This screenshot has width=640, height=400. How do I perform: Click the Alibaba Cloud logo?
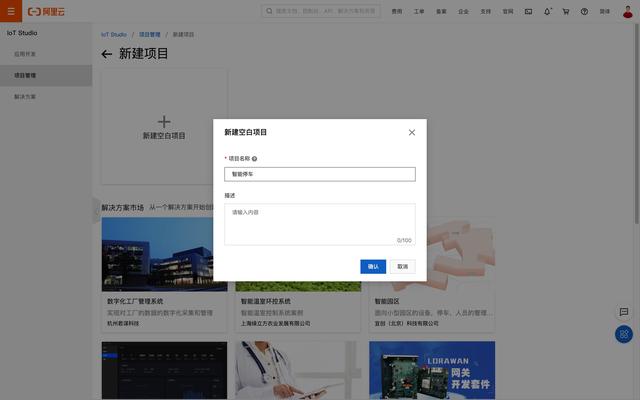pyautogui.click(x=46, y=11)
